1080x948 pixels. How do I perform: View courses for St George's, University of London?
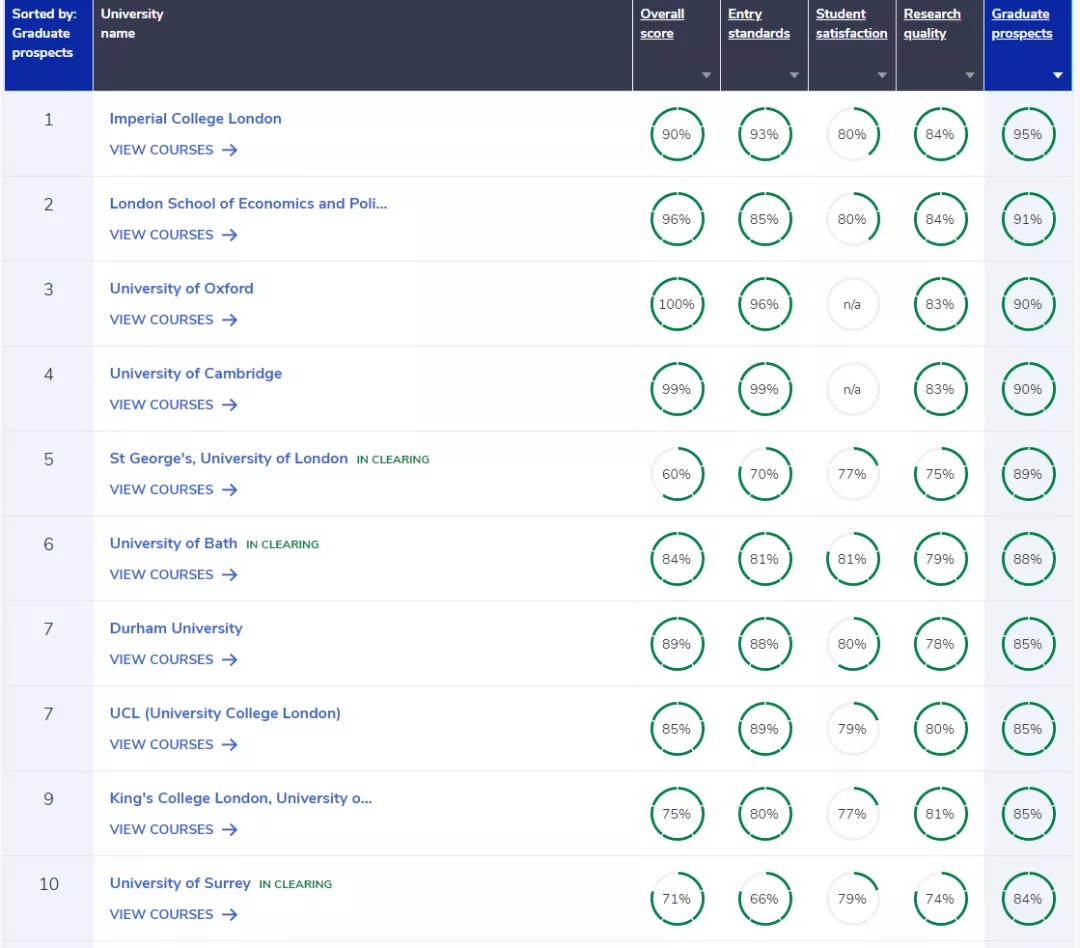[x=174, y=490]
